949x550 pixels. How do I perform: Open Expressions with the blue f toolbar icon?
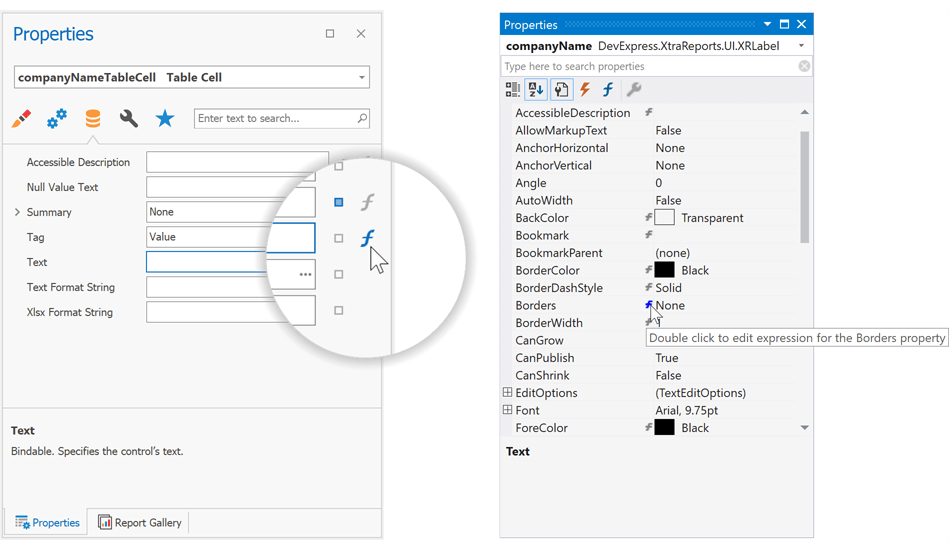[x=607, y=90]
